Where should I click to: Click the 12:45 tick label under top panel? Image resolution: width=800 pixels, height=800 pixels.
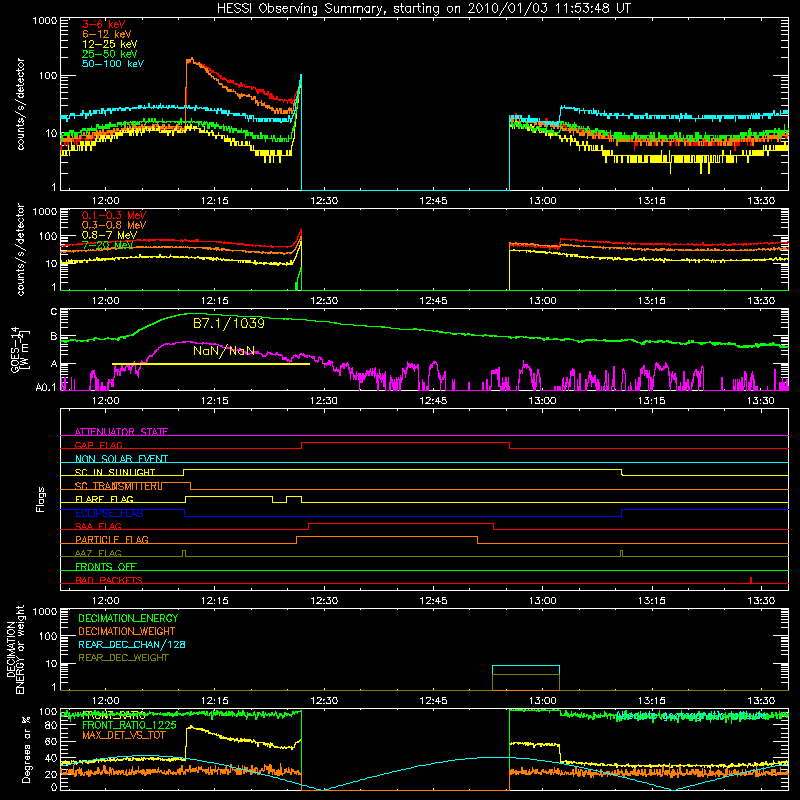[433, 201]
